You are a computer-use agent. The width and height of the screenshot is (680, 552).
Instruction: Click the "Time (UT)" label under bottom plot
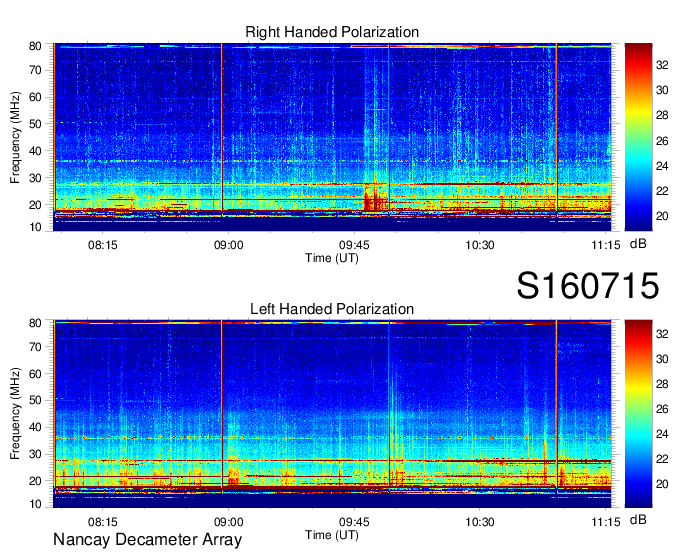pyautogui.click(x=332, y=535)
